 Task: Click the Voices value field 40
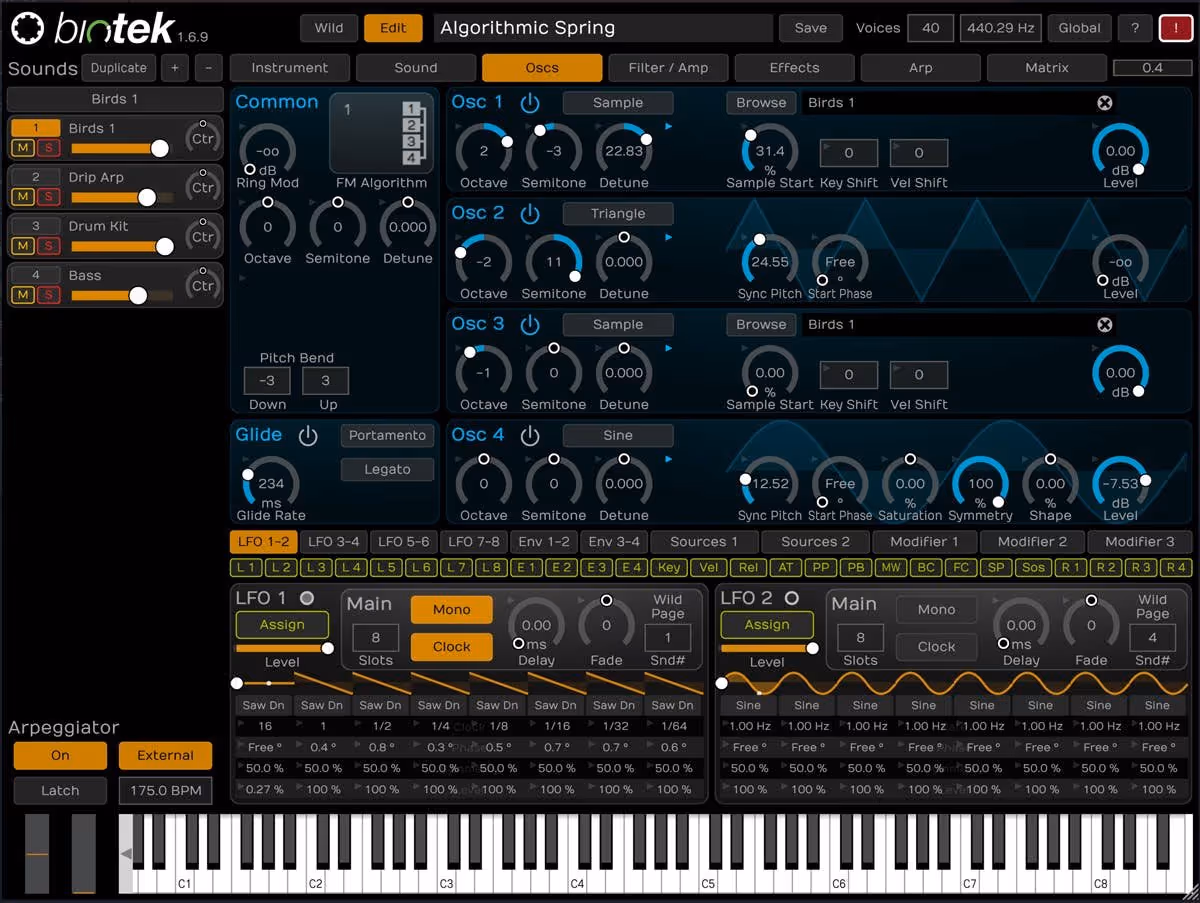pos(930,28)
